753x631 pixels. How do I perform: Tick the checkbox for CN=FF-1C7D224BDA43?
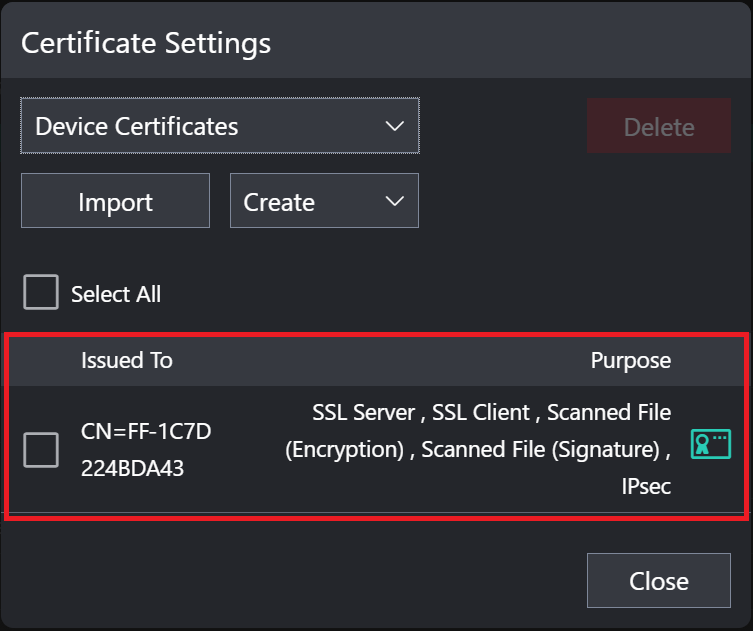tap(41, 450)
